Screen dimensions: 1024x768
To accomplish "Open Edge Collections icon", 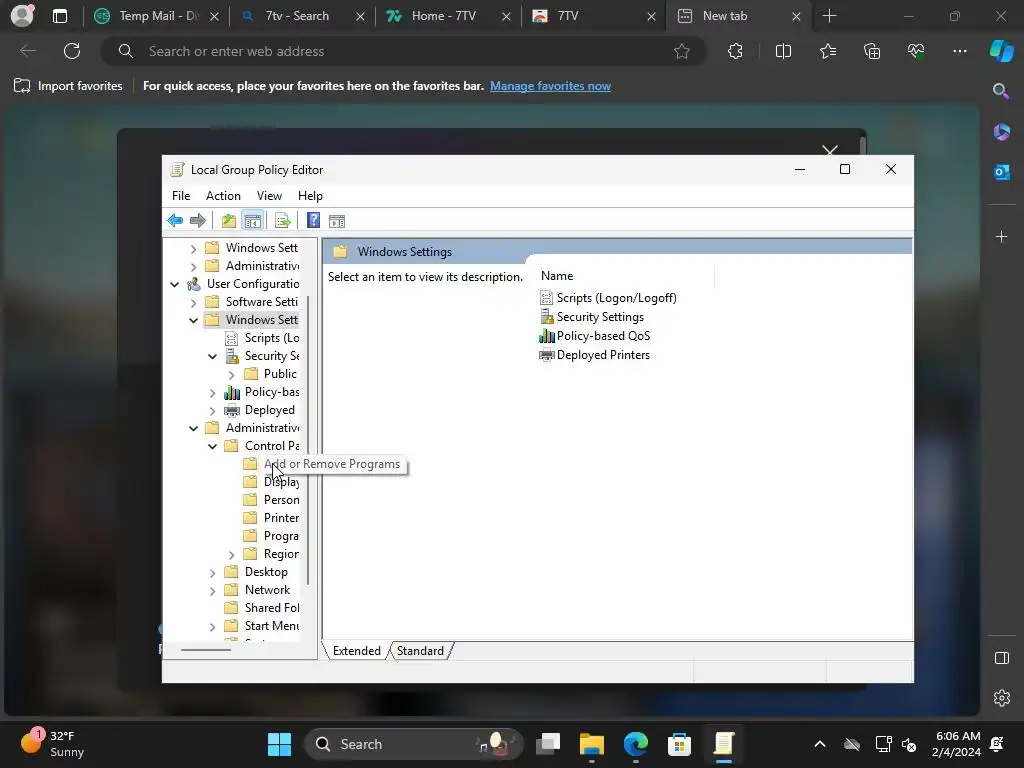I will coord(872,51).
